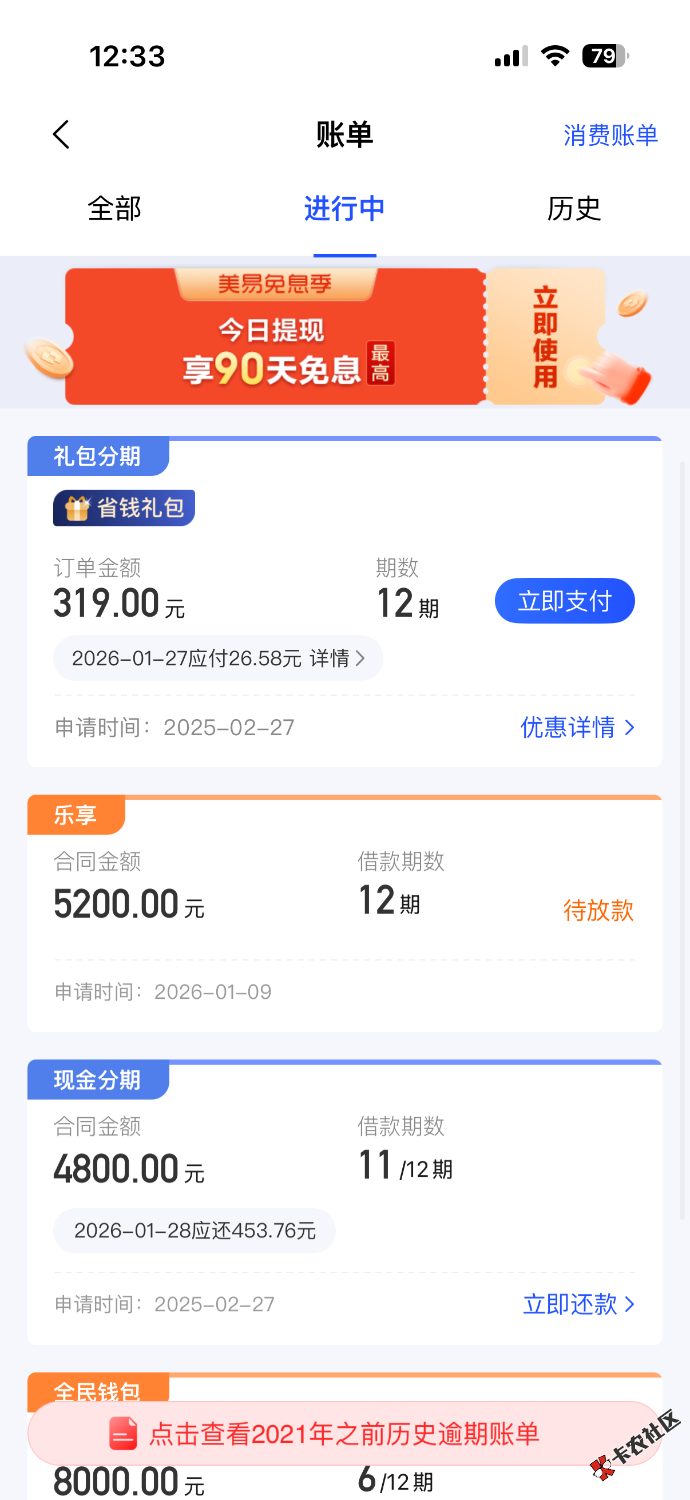Tap the back arrow icon
Viewport: 690px width, 1500px height.
point(62,135)
